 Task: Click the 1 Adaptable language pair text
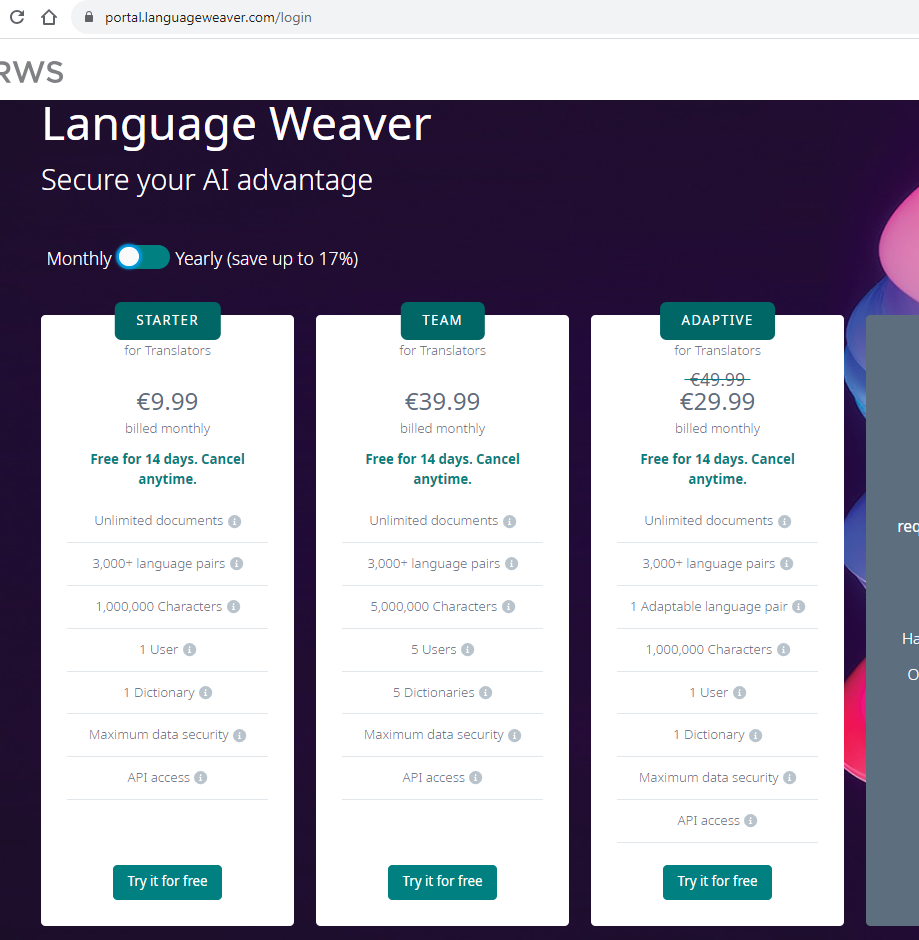[x=709, y=607]
